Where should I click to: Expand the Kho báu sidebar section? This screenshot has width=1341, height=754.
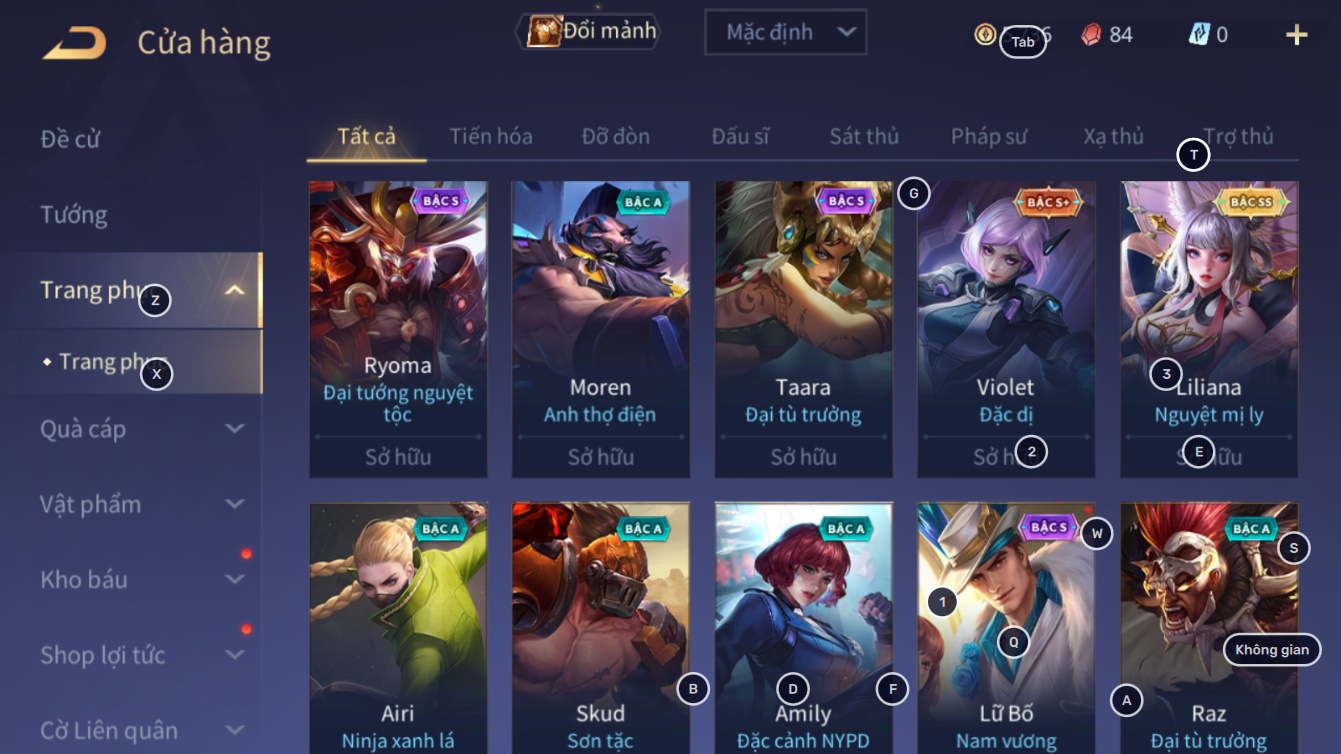(x=235, y=580)
